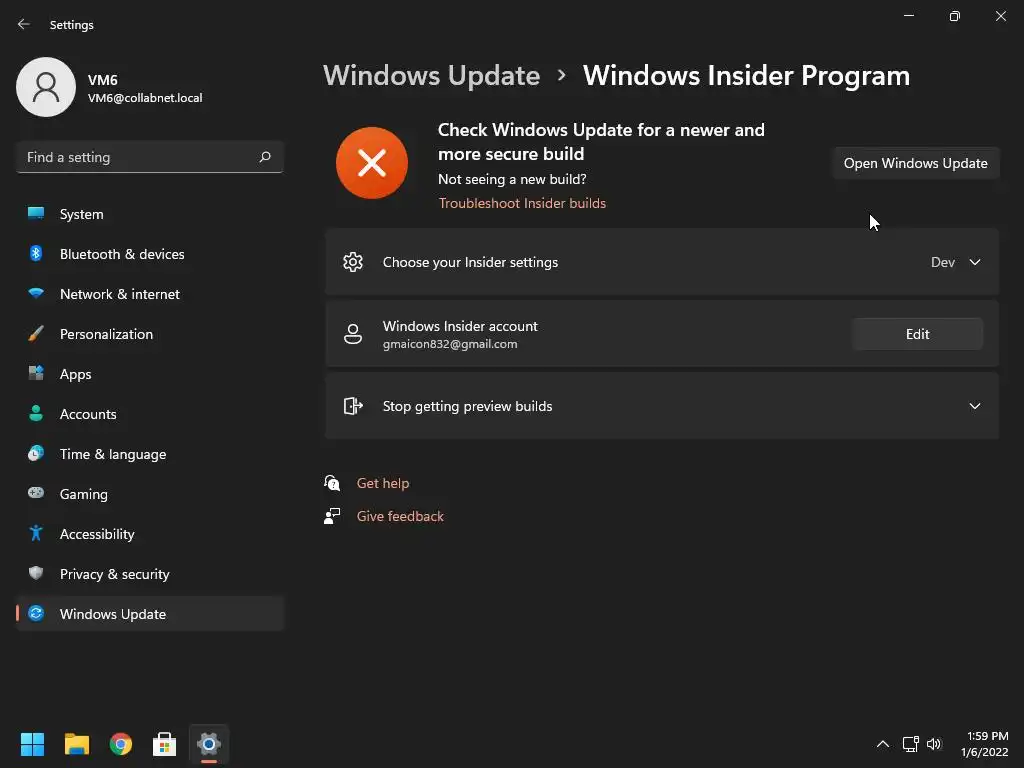The height and width of the screenshot is (768, 1024).
Task: Click the volume speaker tray icon
Action: (x=934, y=744)
